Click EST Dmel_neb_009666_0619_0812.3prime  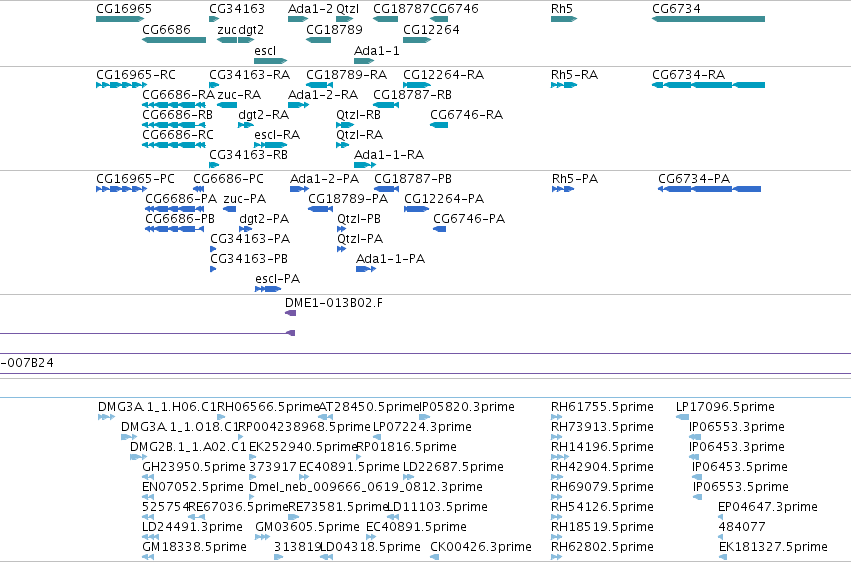click(366, 487)
